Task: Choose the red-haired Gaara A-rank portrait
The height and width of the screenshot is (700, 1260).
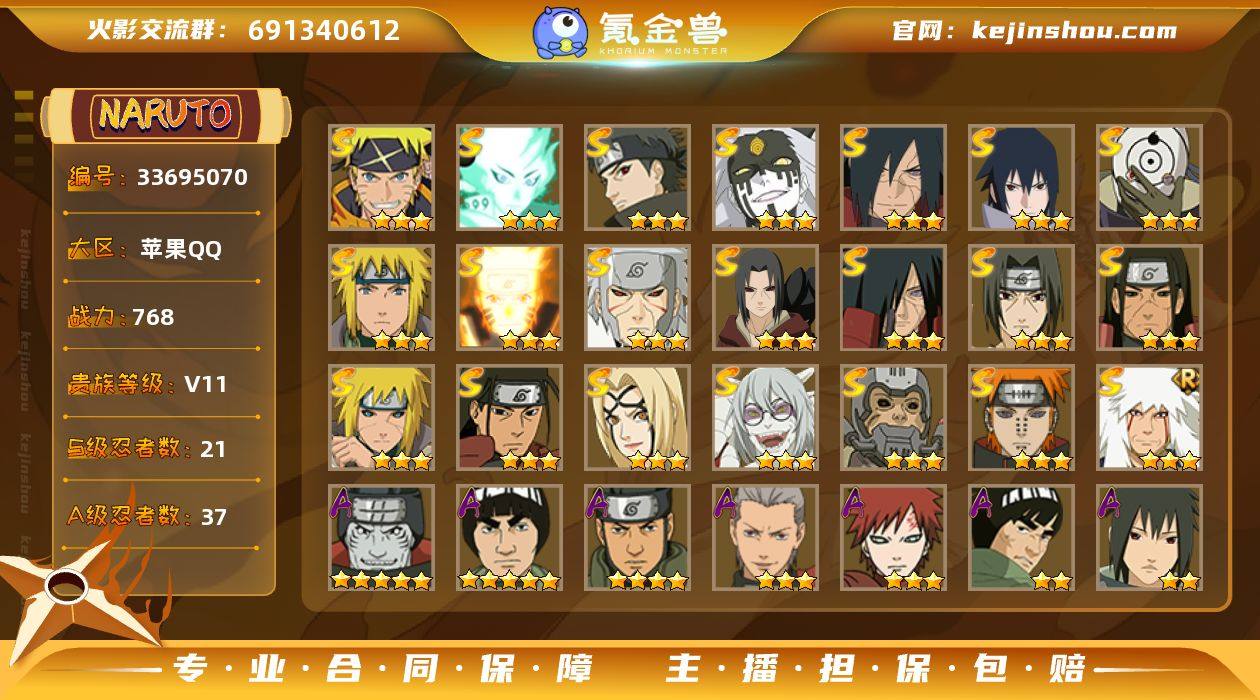Action: [893, 538]
